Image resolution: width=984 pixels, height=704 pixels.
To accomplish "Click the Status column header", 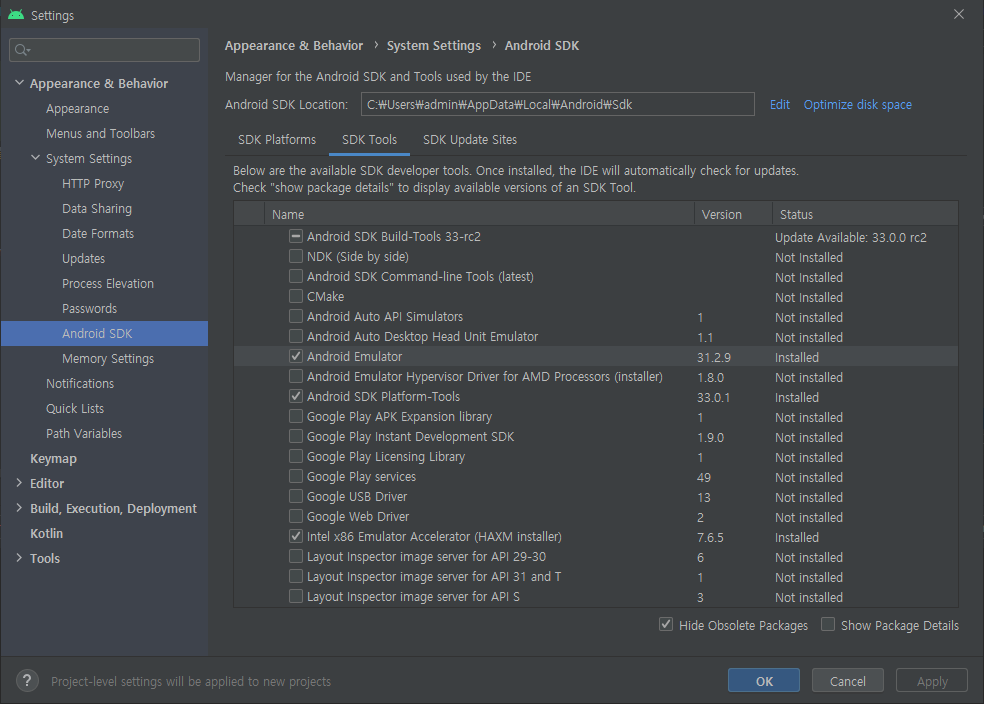I will click(x=865, y=214).
